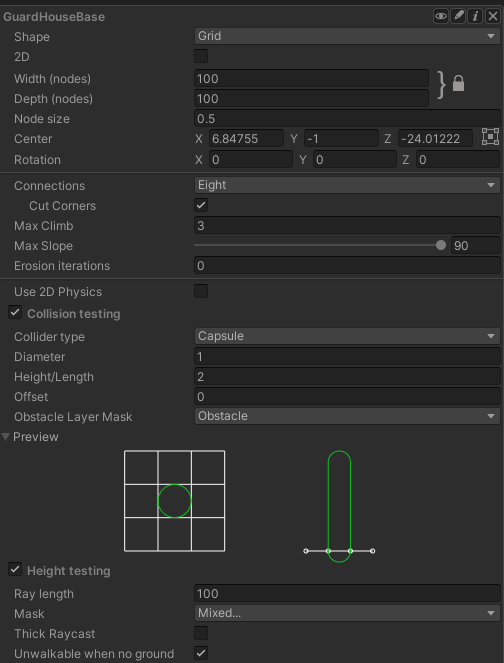
Task: Edit the Ray length field
Action: (x=347, y=594)
